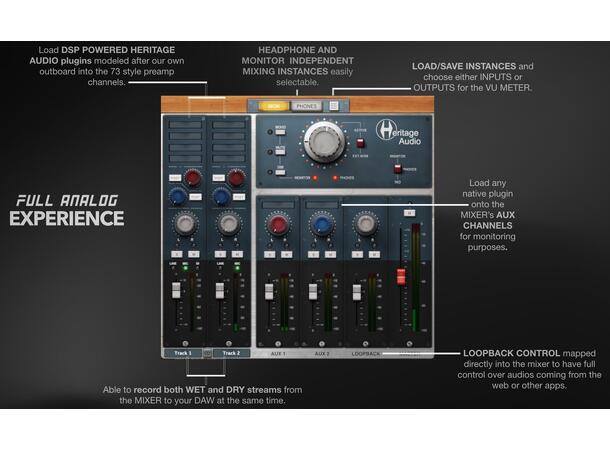This screenshot has height=450, width=610.
Task: Toggle the DIM button in the monitor section
Action: (280, 172)
